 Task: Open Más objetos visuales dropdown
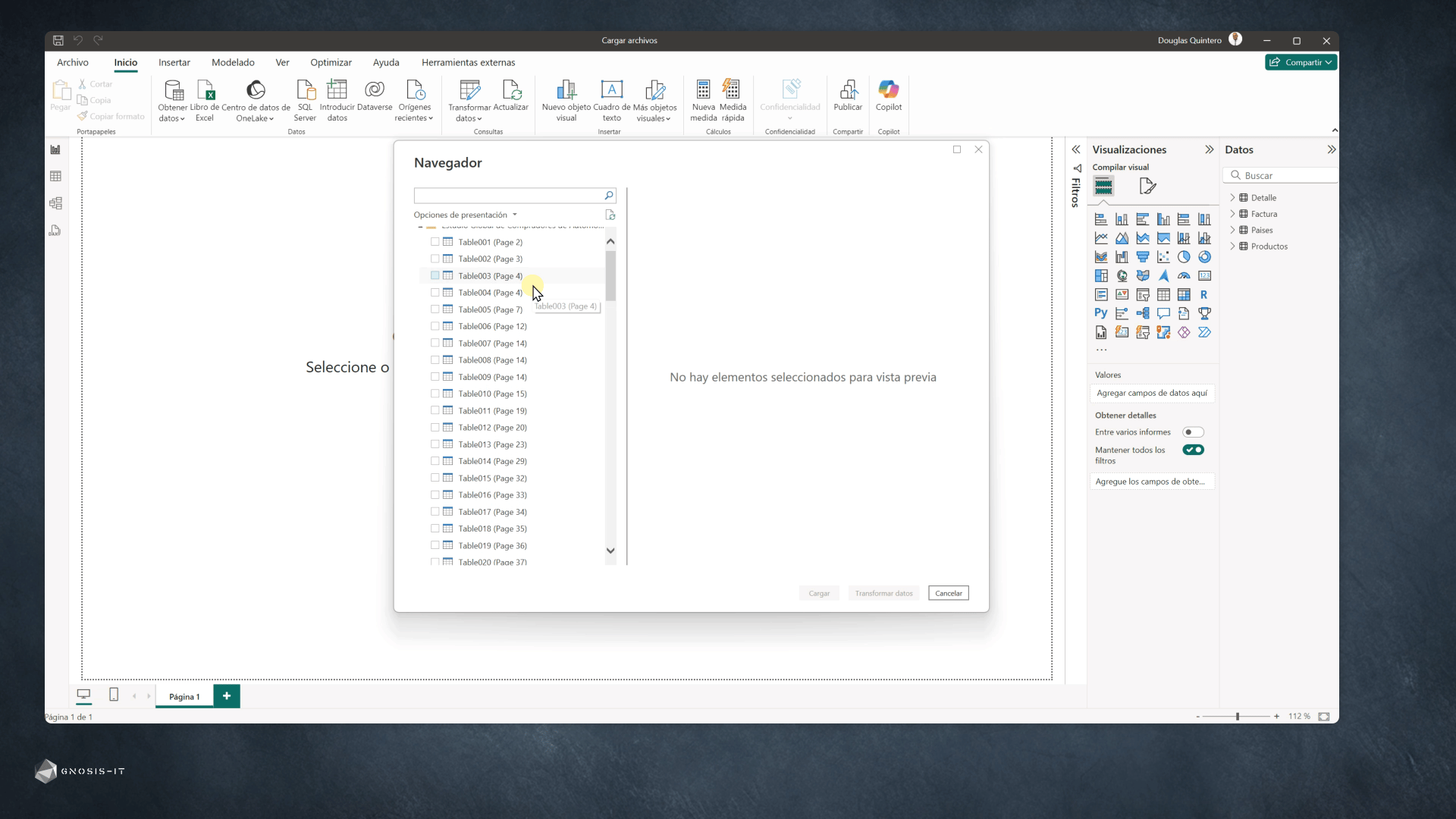coord(654,113)
